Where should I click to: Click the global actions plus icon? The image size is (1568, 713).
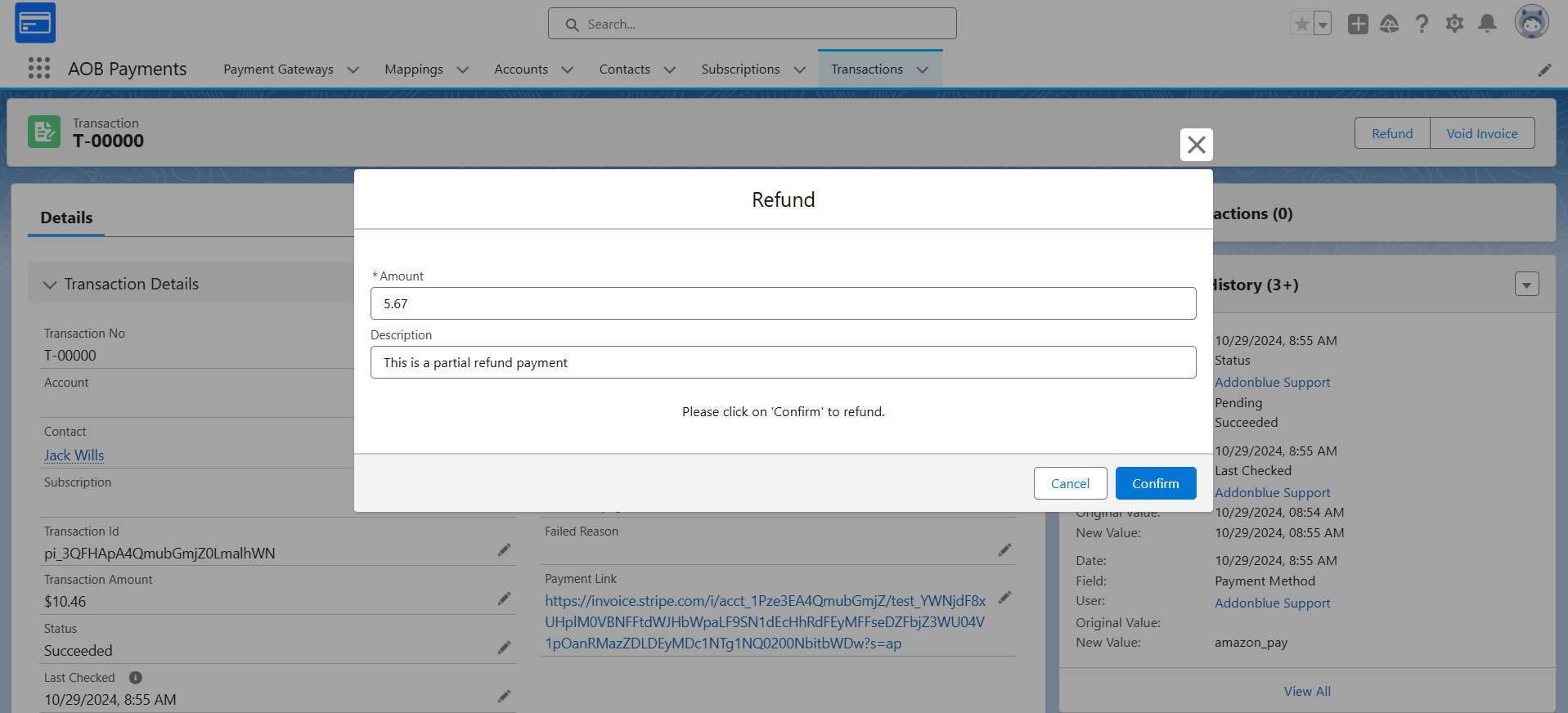1358,24
